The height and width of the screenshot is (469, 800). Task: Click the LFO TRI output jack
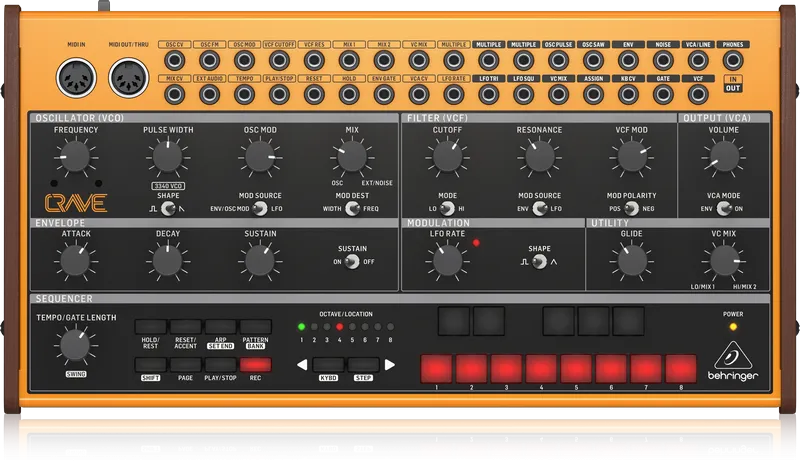(x=489, y=95)
